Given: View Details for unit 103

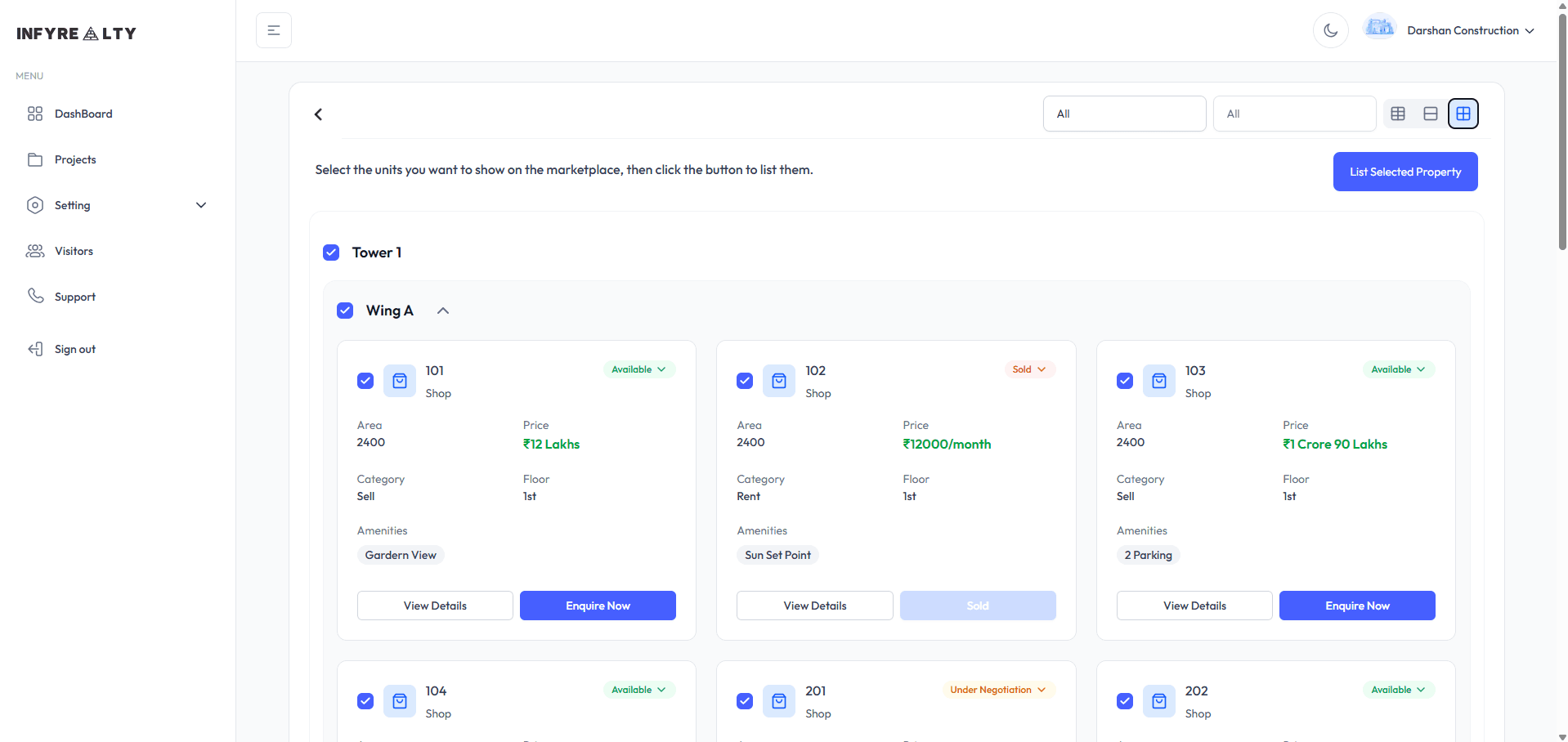Looking at the screenshot, I should click(x=1194, y=606).
